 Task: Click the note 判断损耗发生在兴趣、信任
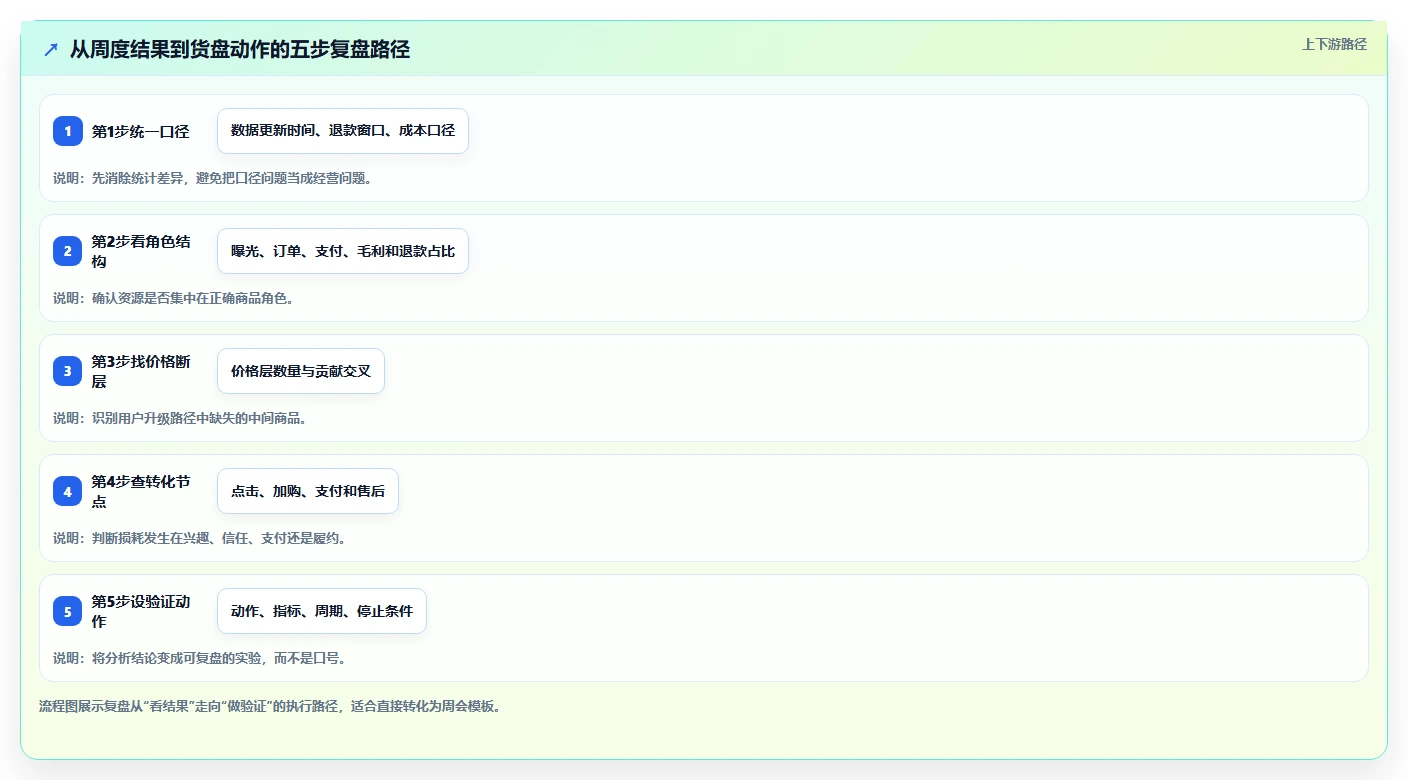pyautogui.click(x=170, y=538)
